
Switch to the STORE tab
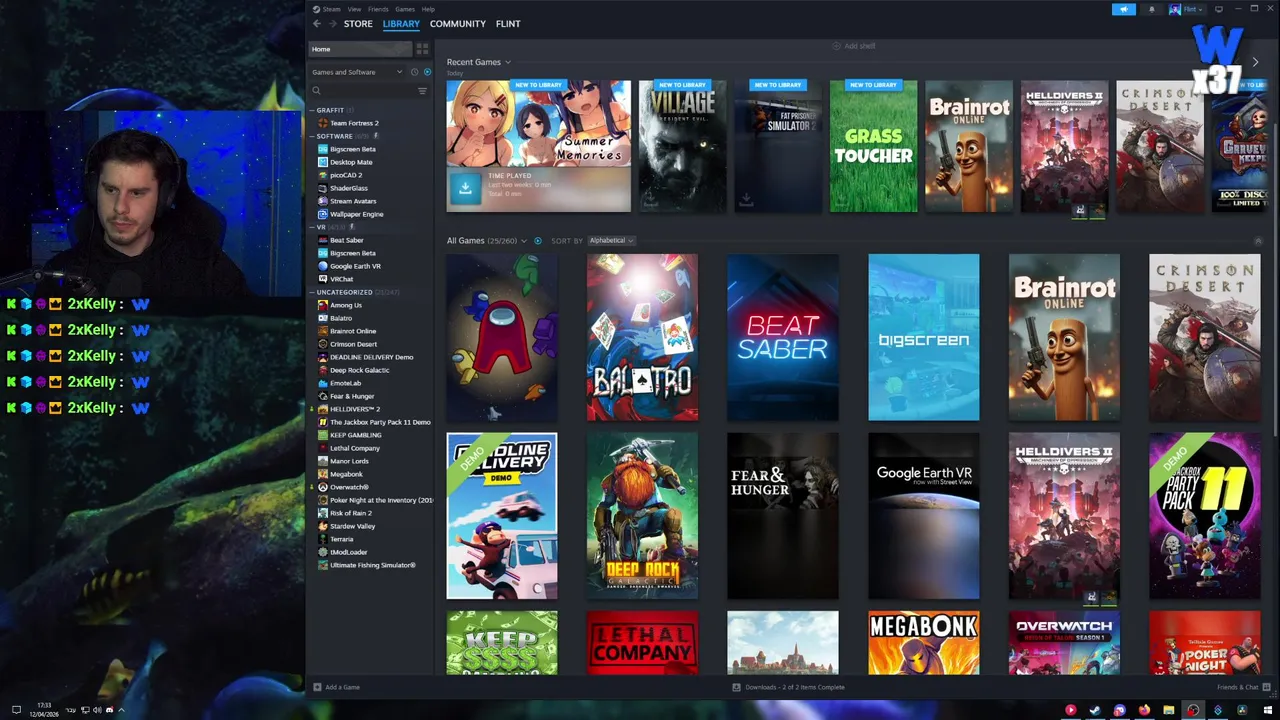tap(358, 24)
